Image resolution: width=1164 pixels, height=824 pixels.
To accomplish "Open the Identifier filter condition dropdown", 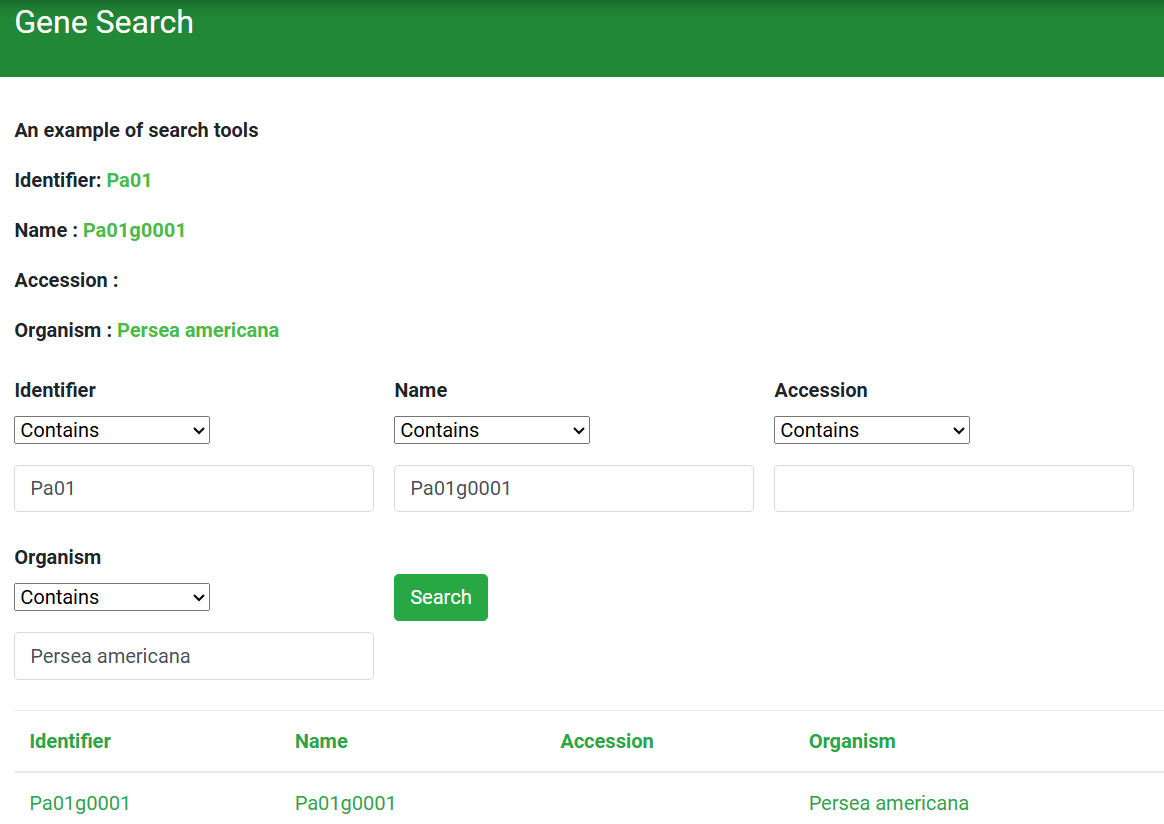I will tap(112, 430).
